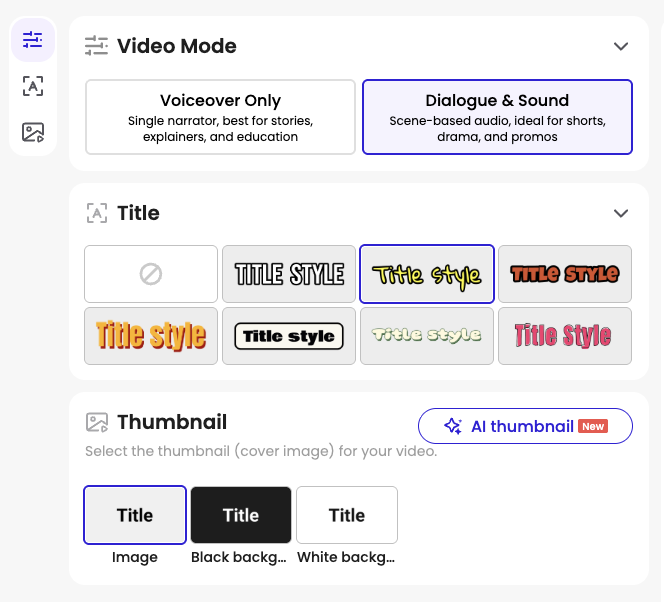
Task: Pick the black-on-white boxed Title style
Action: point(289,336)
